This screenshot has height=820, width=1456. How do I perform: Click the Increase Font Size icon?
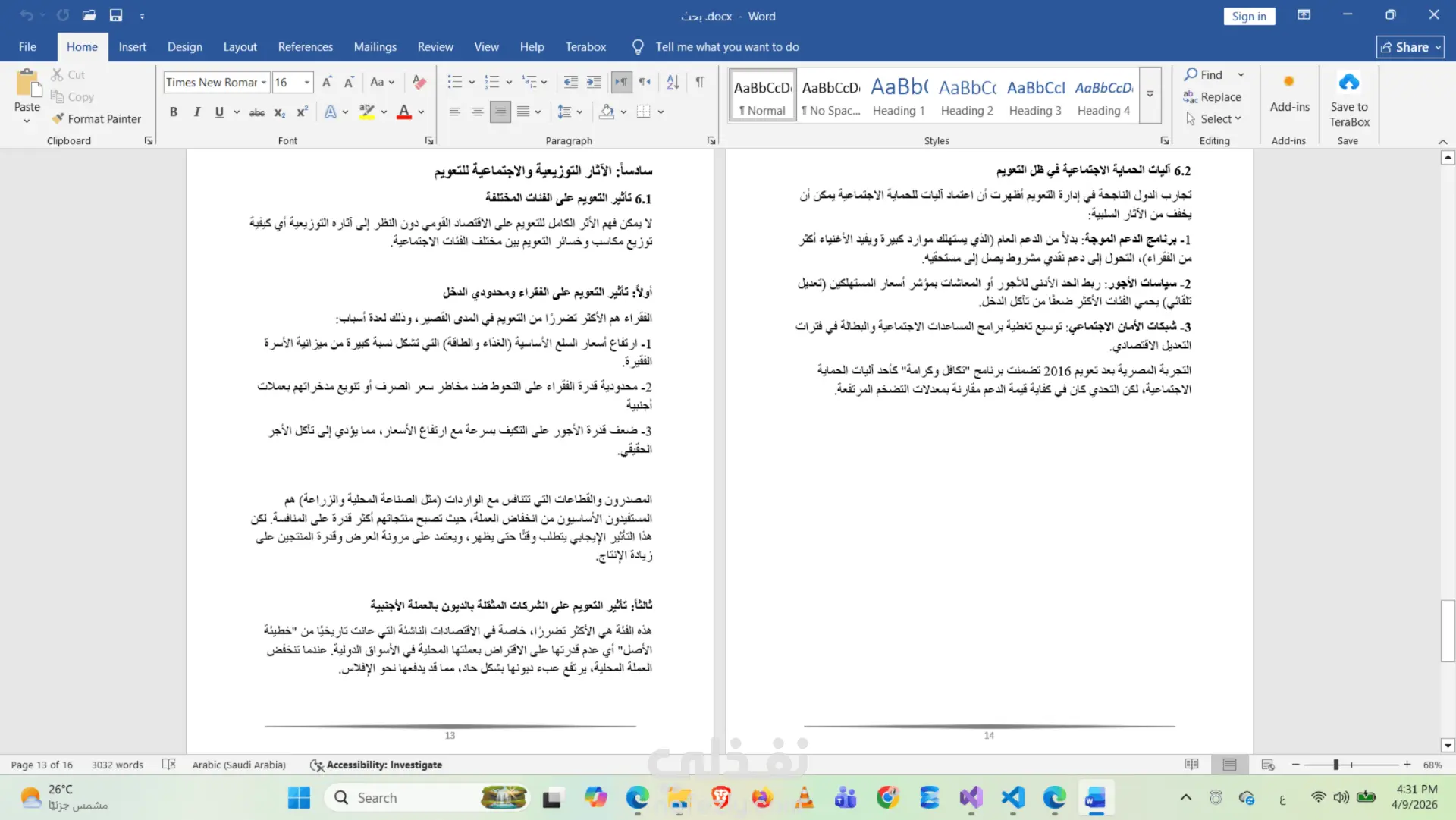tap(327, 82)
